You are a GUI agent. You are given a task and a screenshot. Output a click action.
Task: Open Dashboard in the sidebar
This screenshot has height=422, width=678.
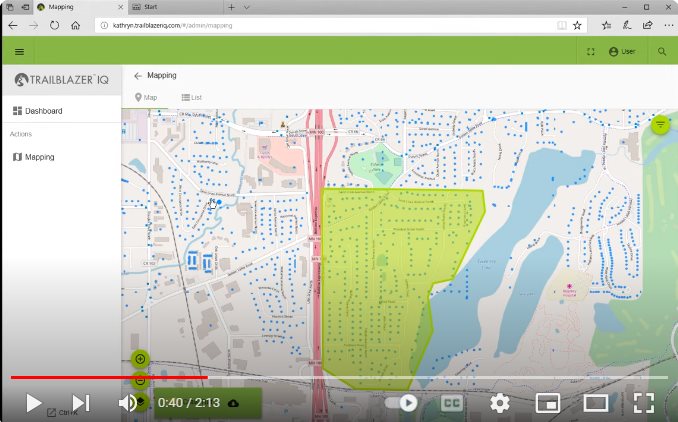[x=43, y=111]
